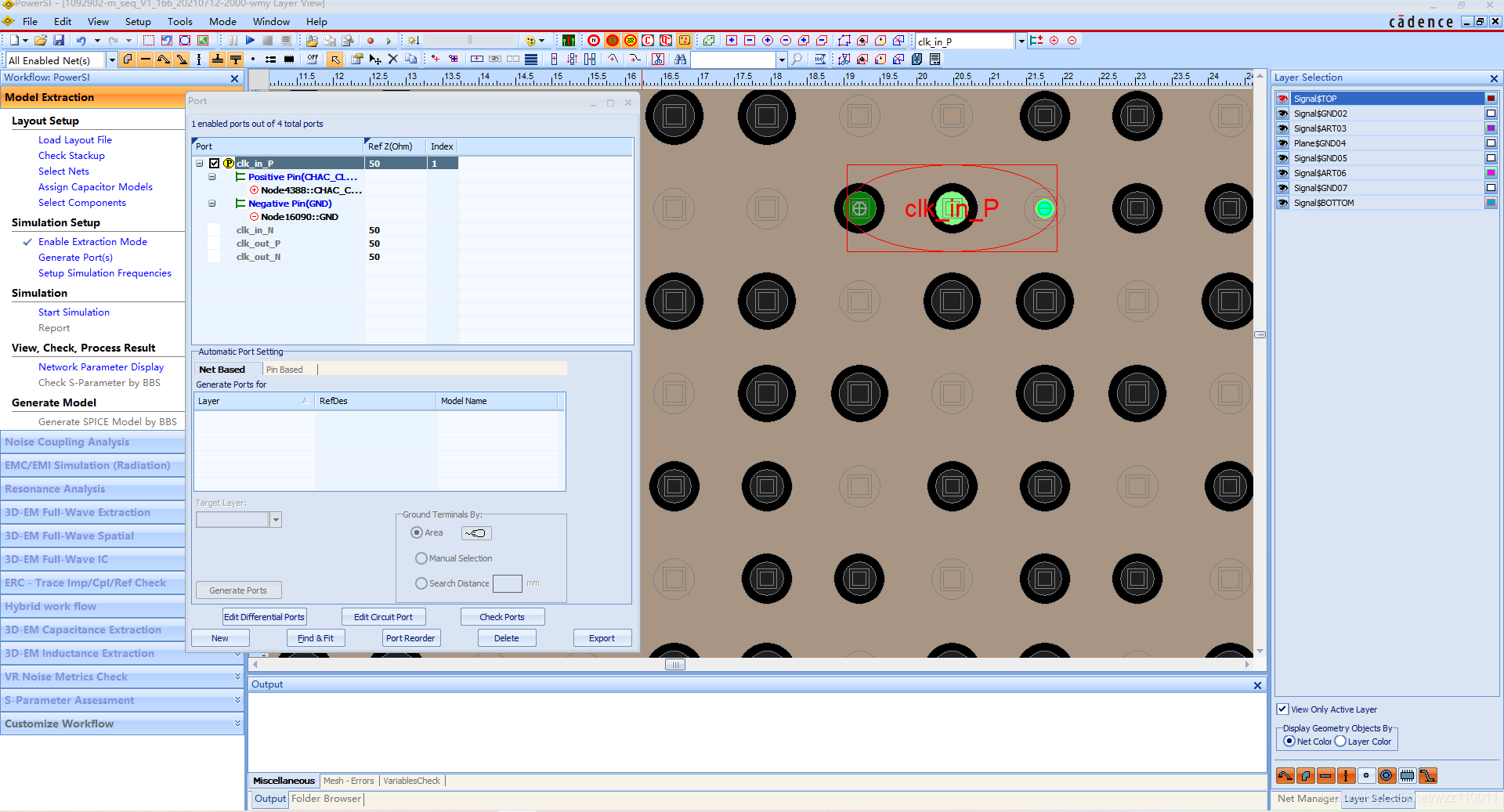Screen dimensions: 1504x812
Task: Open the All Enabled Net(s) dropdown
Action: coord(111,60)
